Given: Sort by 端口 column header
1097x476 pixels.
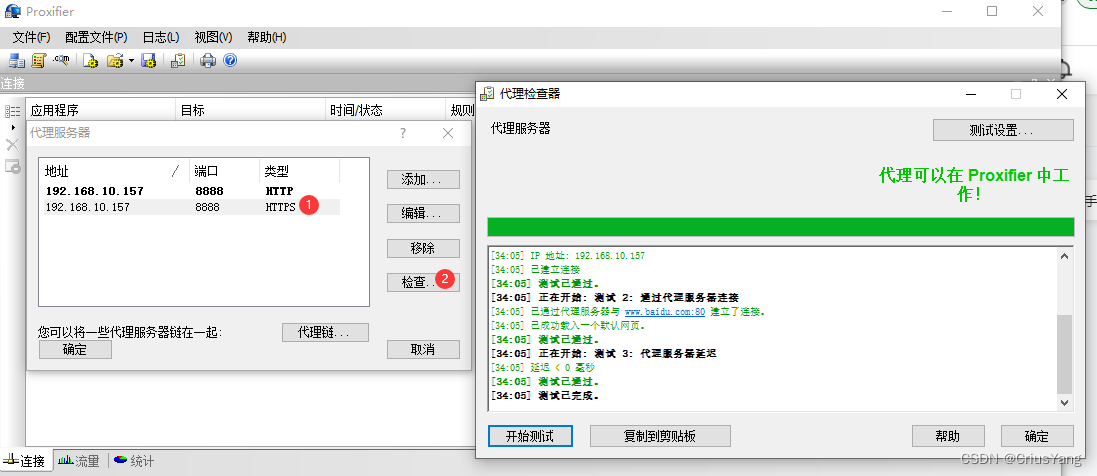Looking at the screenshot, I should pos(222,172).
